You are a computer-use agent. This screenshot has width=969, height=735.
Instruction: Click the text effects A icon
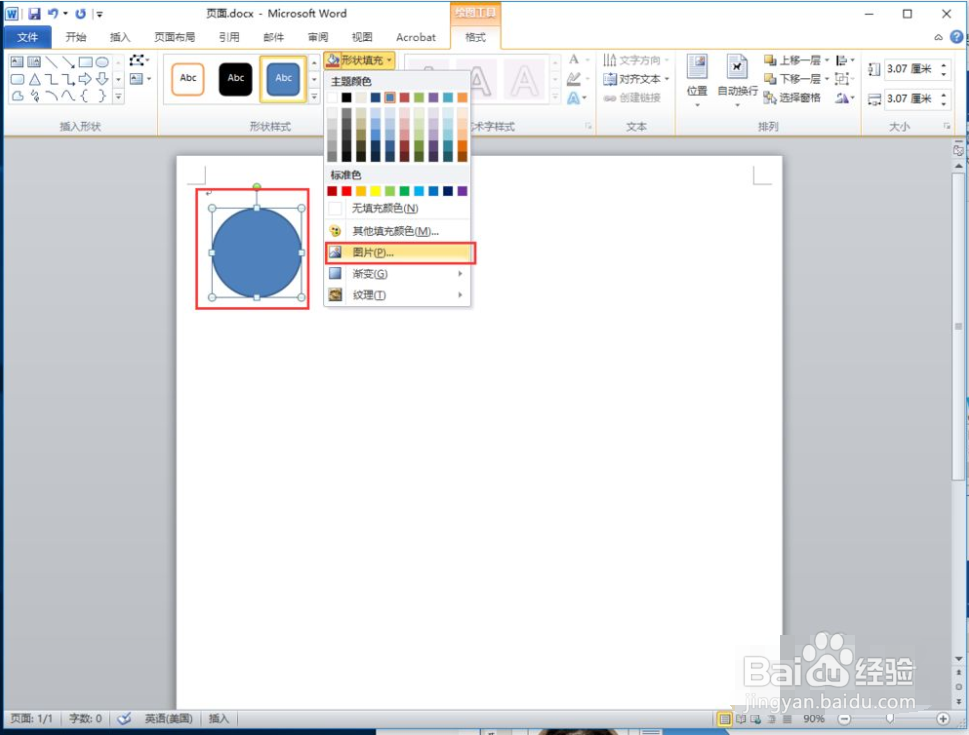pos(575,98)
